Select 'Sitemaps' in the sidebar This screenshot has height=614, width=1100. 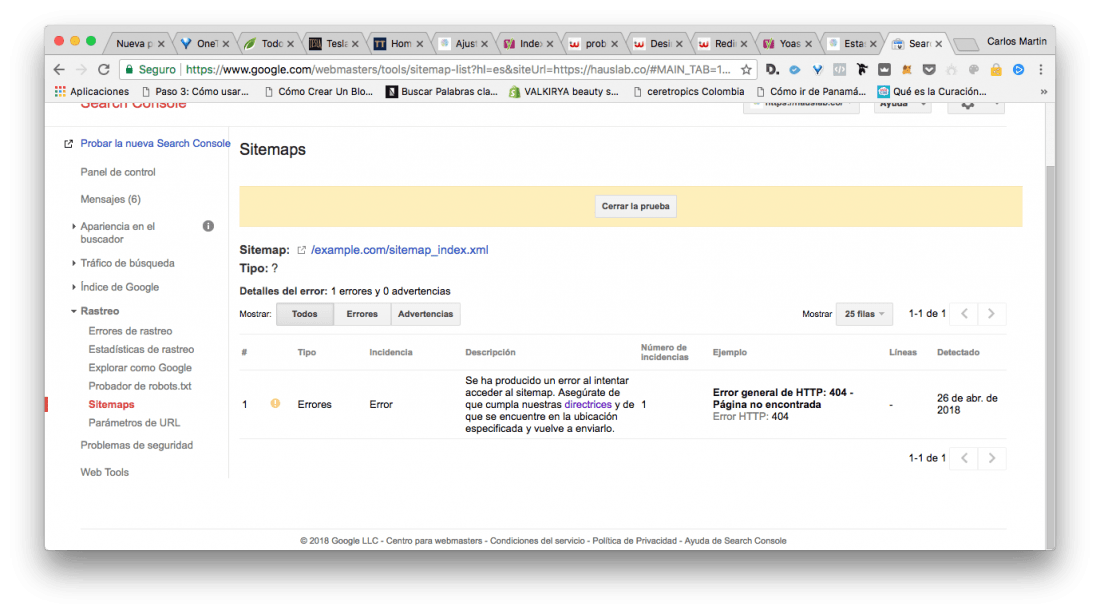click(111, 404)
